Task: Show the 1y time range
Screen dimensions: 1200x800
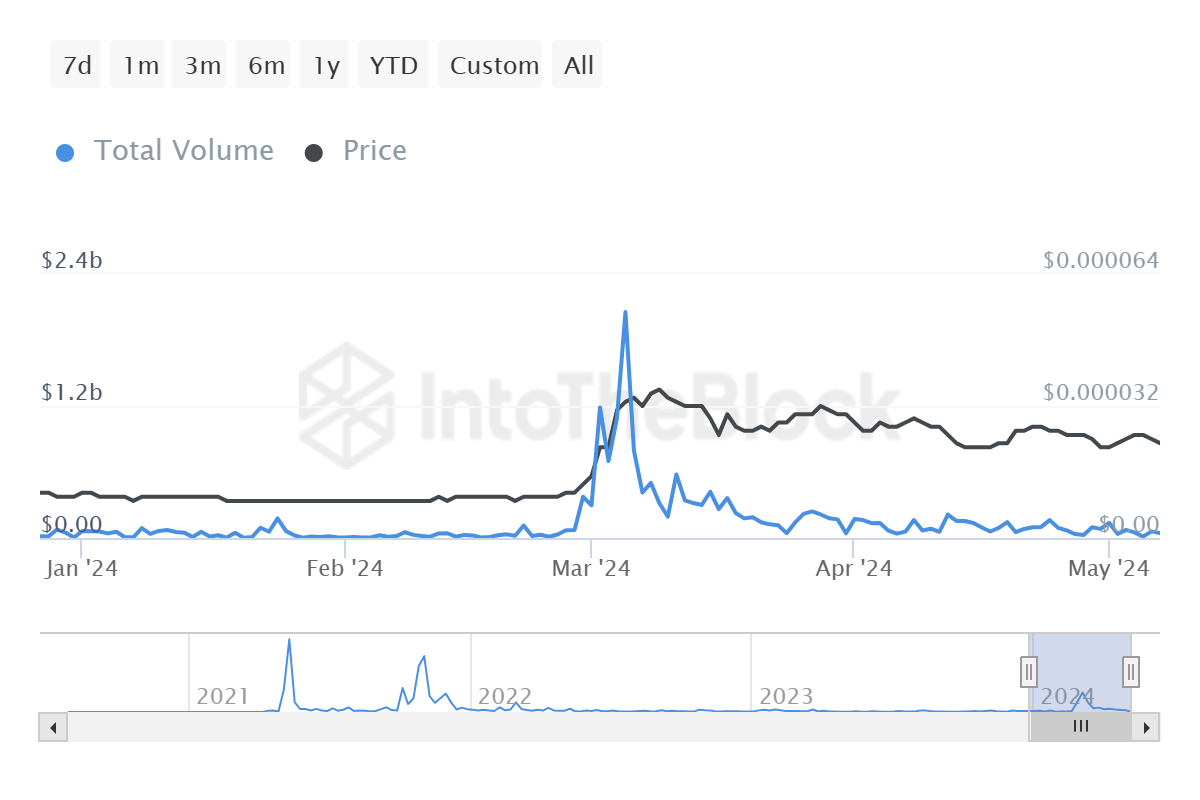Action: (326, 66)
